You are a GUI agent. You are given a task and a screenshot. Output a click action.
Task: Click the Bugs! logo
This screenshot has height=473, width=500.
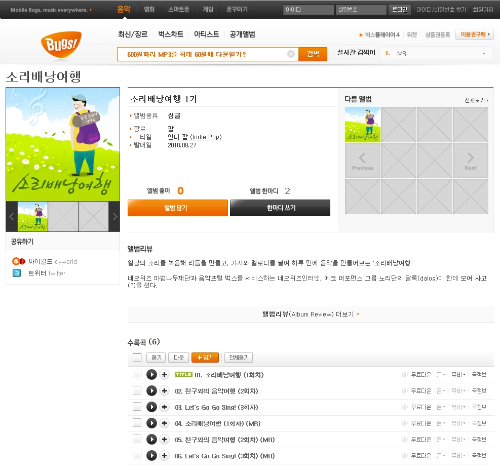click(61, 45)
